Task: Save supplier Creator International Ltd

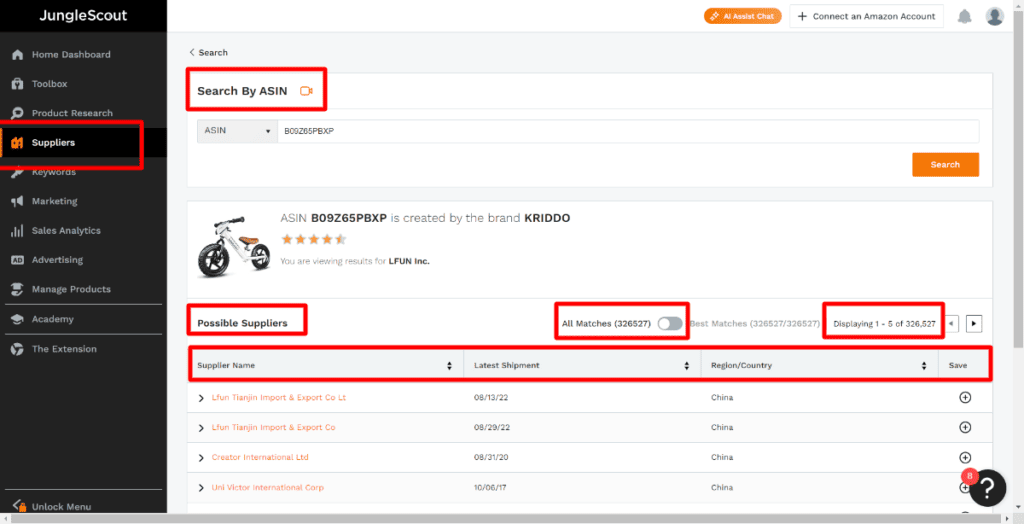Action: coord(965,457)
